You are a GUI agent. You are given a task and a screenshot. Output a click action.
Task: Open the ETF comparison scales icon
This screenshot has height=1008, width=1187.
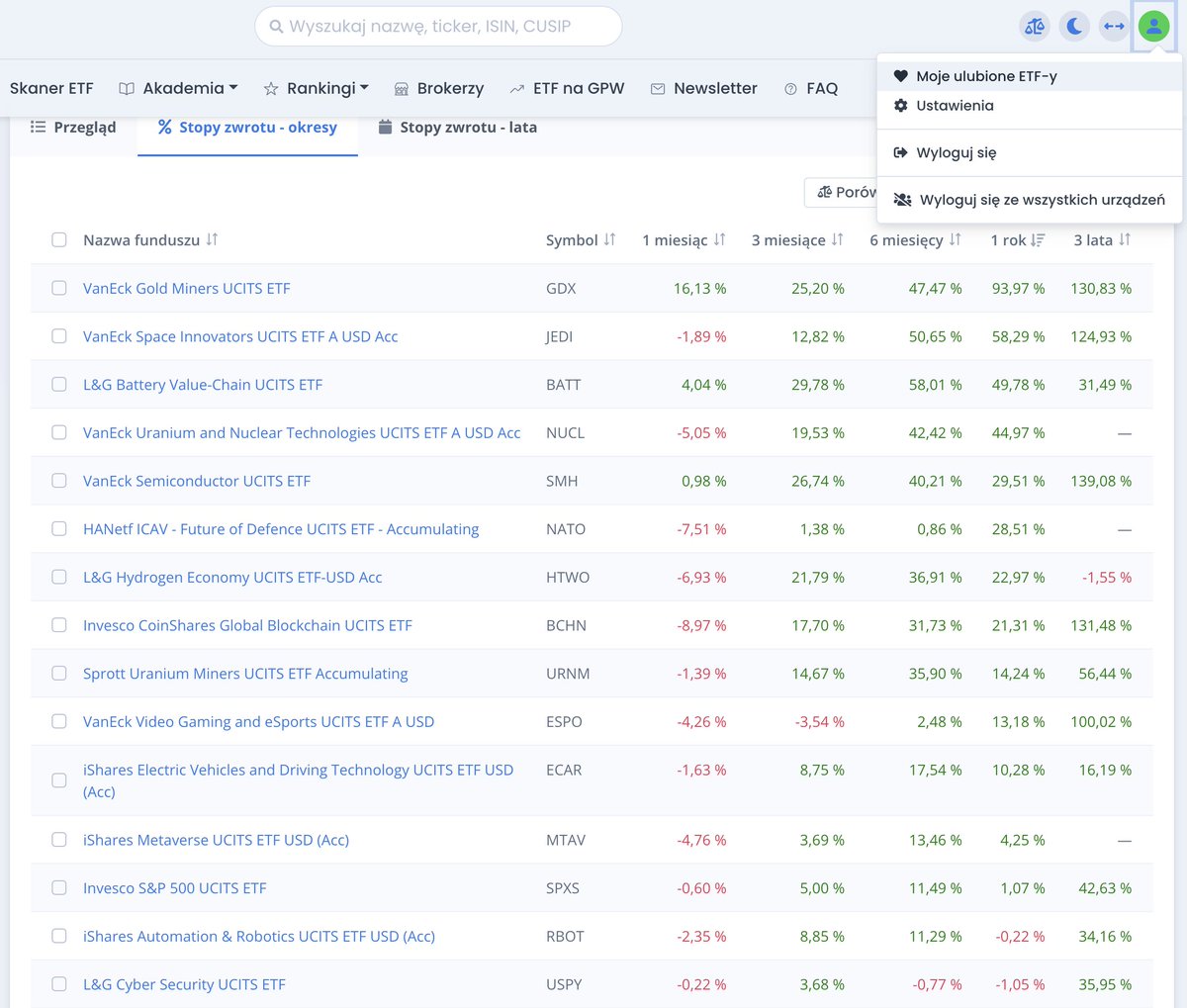point(1035,27)
